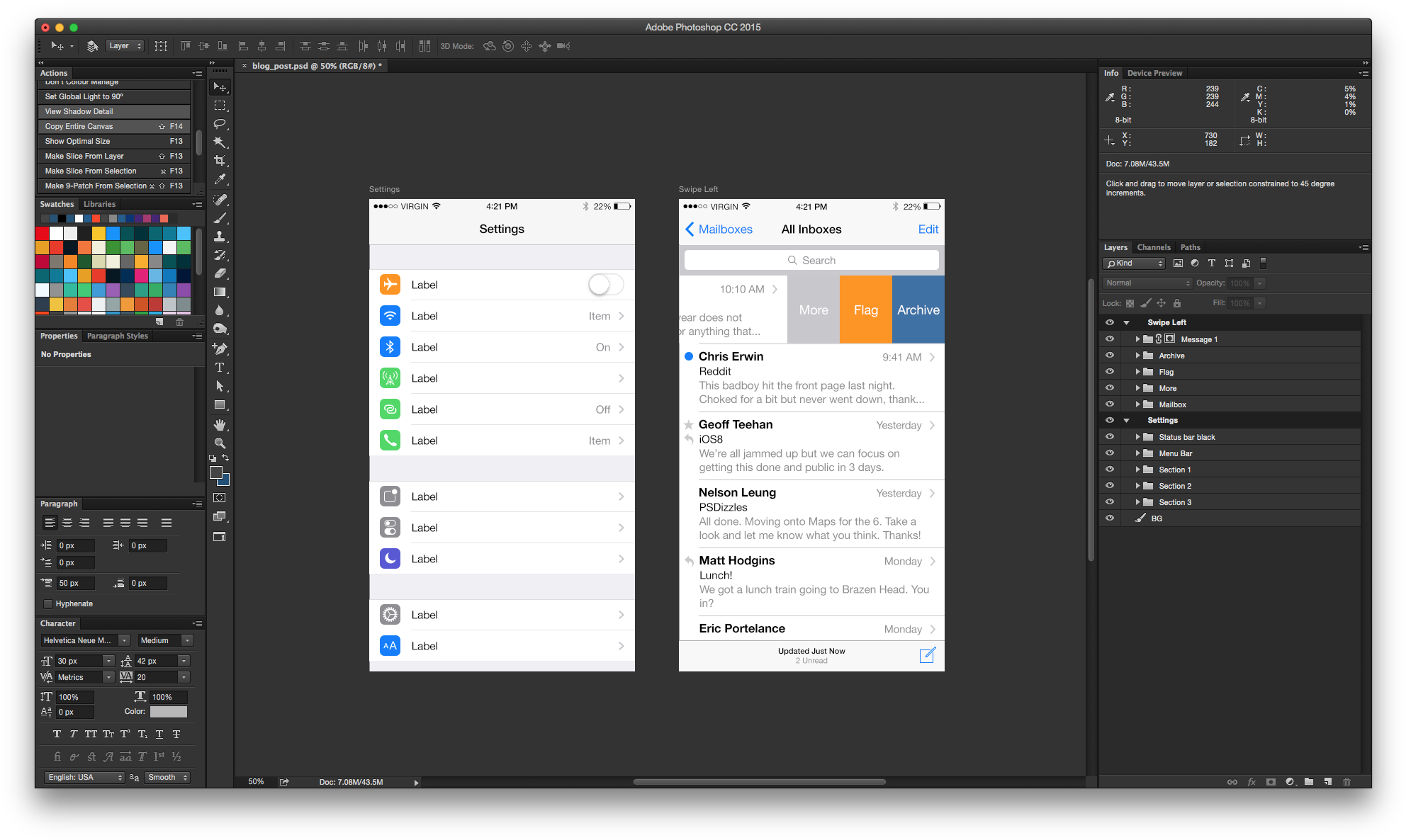Select the Rectangle shape tool
Screen dimensions: 1406x840
(220, 405)
